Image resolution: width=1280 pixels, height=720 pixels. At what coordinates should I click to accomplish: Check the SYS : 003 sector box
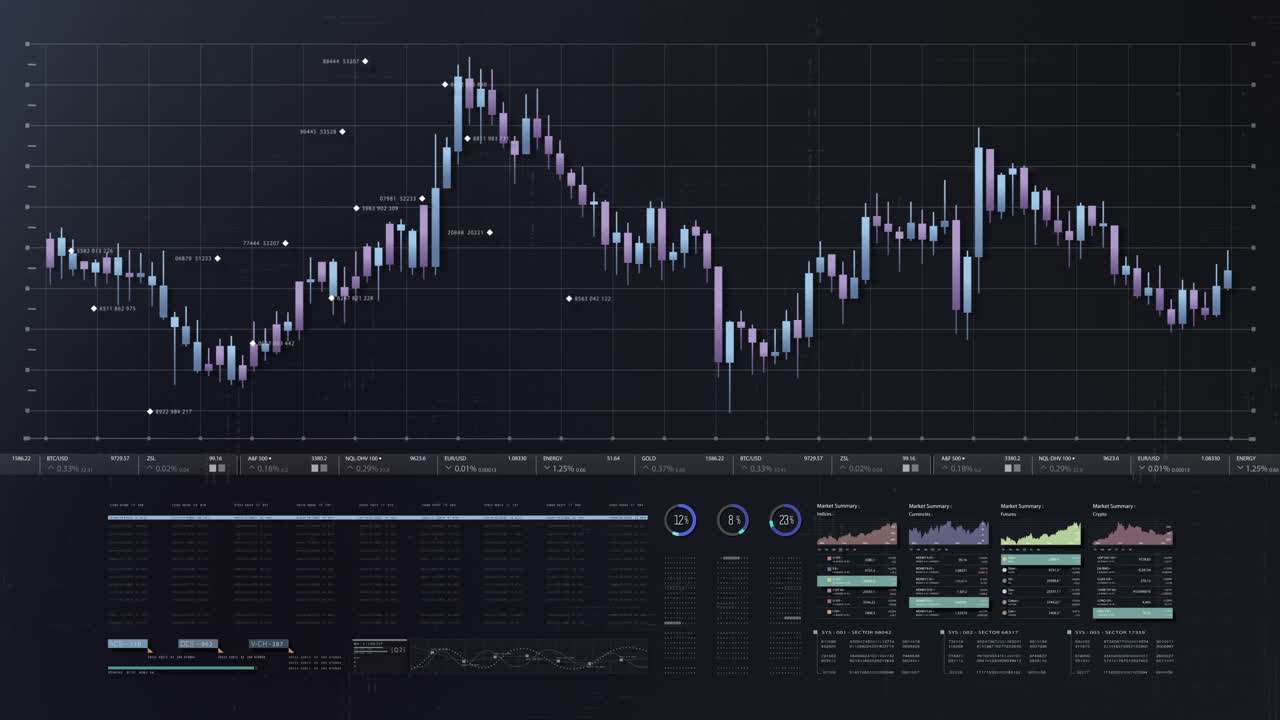[x=1068, y=632]
